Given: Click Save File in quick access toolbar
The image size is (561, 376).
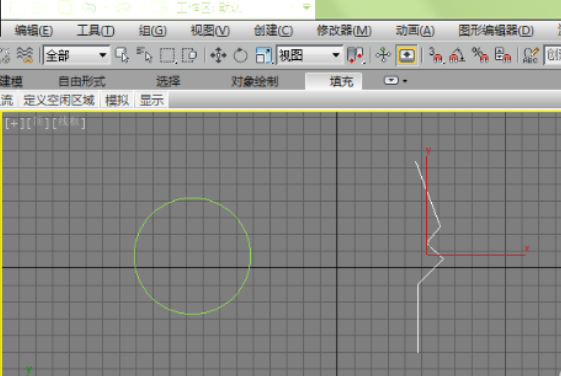Looking at the screenshot, I should [65, 8].
